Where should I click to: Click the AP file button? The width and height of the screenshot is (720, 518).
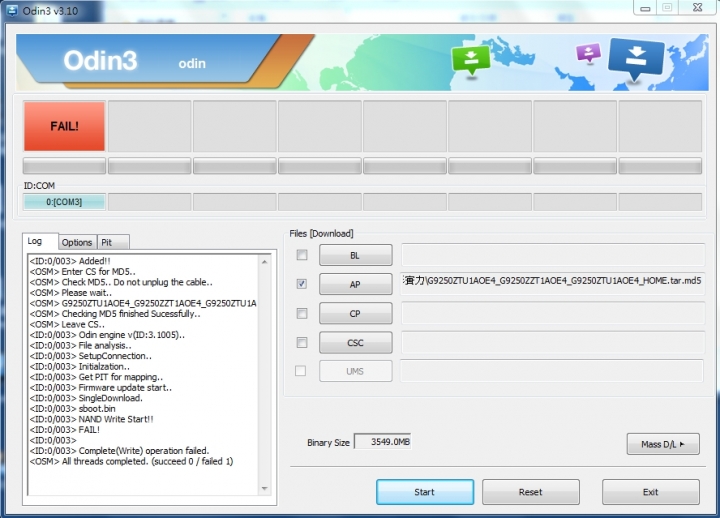pyautogui.click(x=355, y=284)
